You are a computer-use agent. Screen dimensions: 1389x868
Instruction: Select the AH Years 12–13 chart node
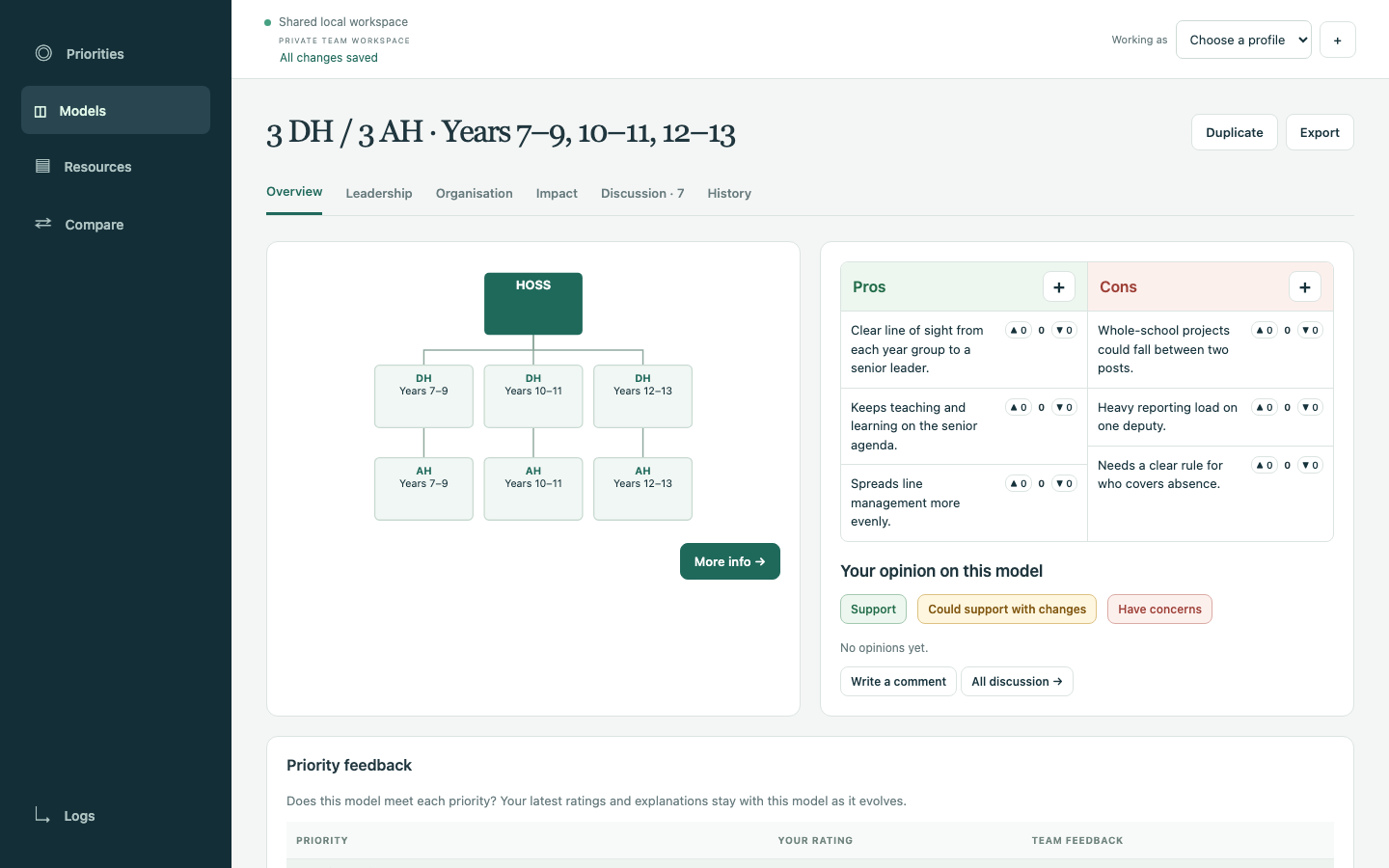click(642, 489)
